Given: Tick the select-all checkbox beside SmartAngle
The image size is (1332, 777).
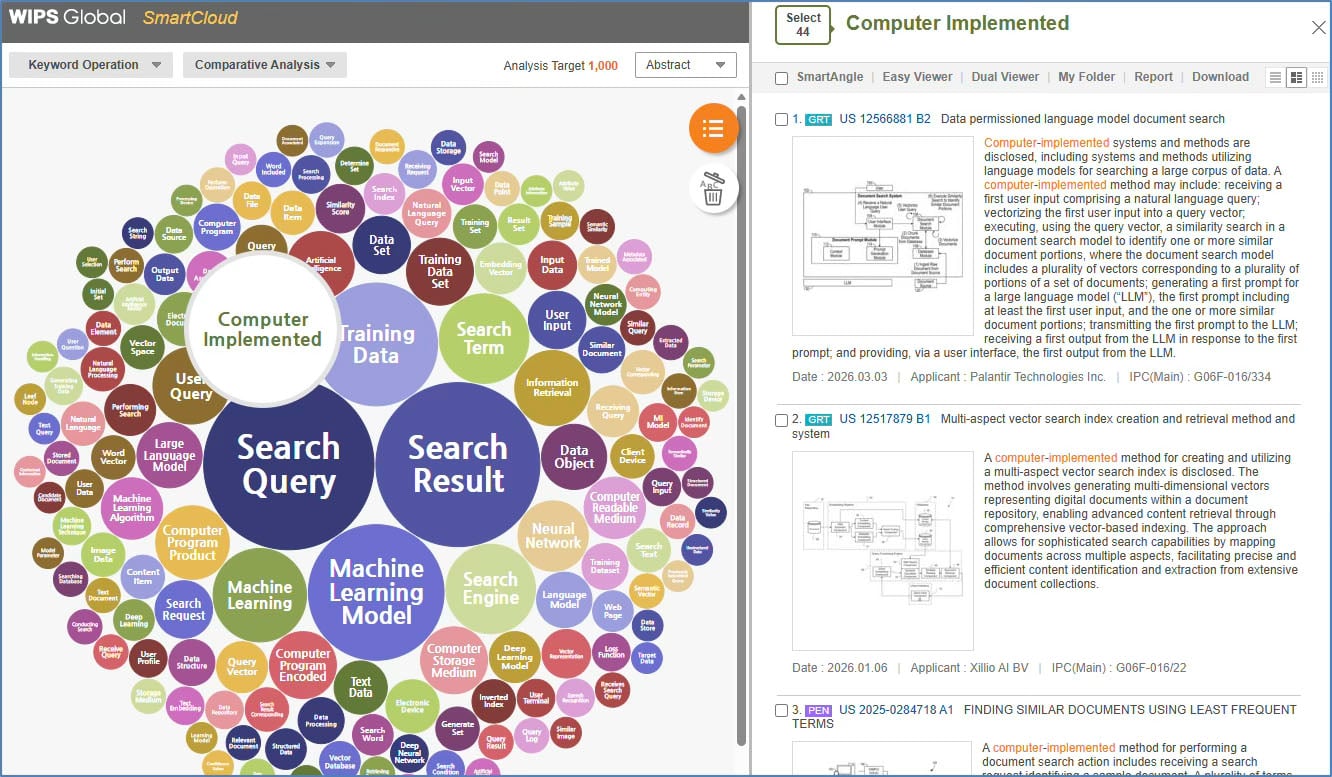Looking at the screenshot, I should pyautogui.click(x=781, y=78).
